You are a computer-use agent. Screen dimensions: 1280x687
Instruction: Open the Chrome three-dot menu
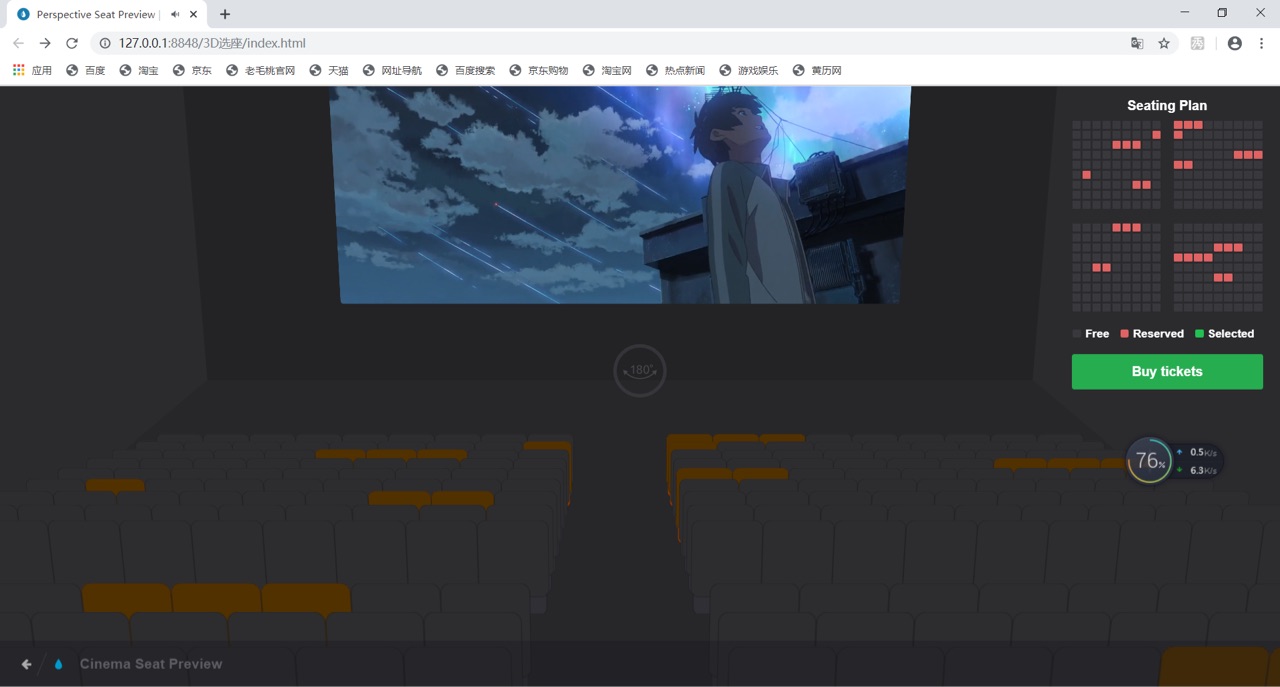1262,43
